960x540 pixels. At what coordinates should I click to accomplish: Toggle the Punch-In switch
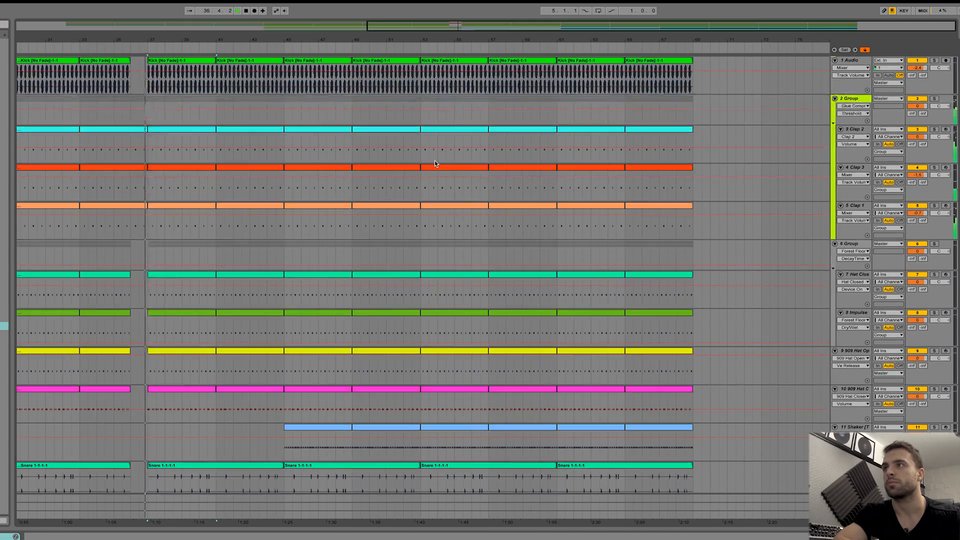[586, 10]
